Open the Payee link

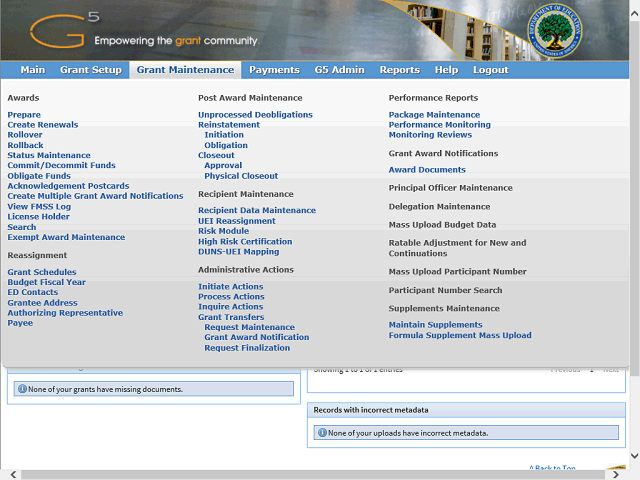tap(20, 323)
